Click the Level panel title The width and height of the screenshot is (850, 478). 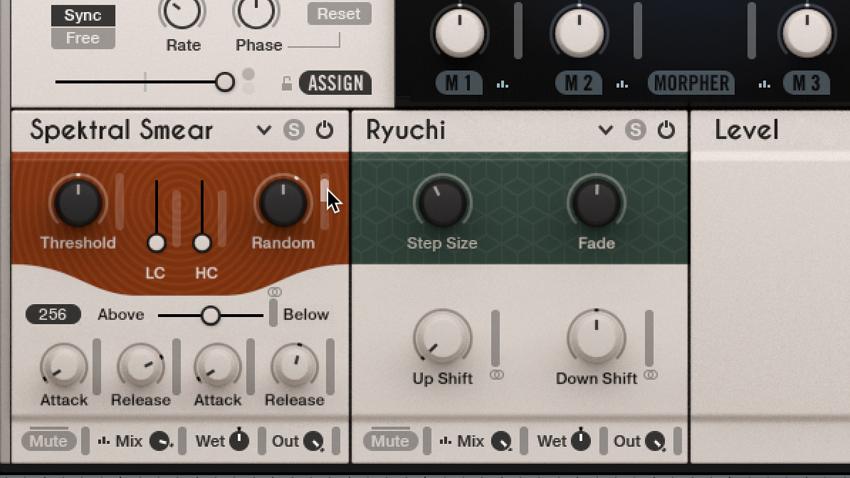click(x=746, y=130)
